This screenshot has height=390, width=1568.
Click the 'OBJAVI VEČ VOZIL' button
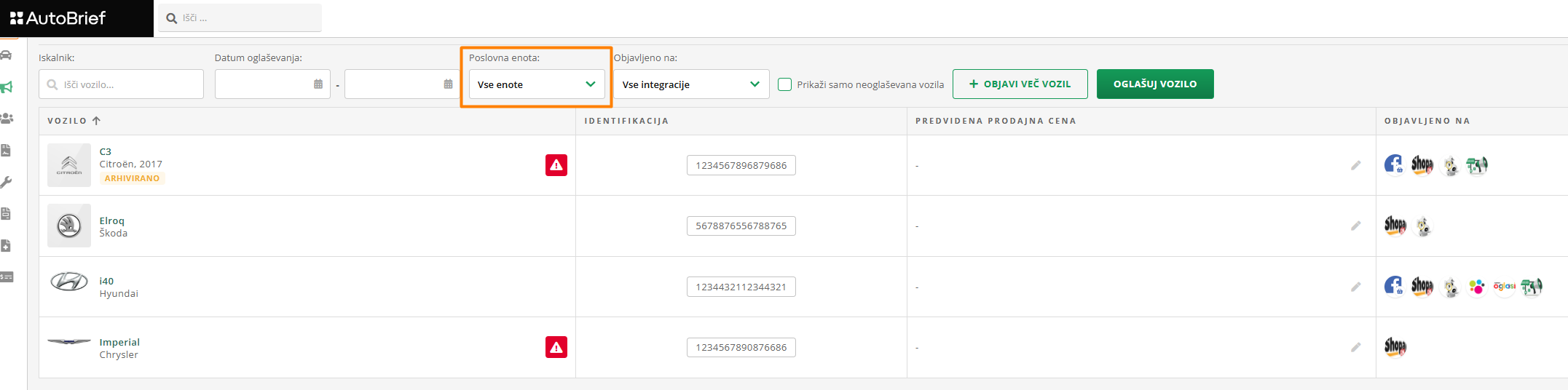pos(1020,84)
